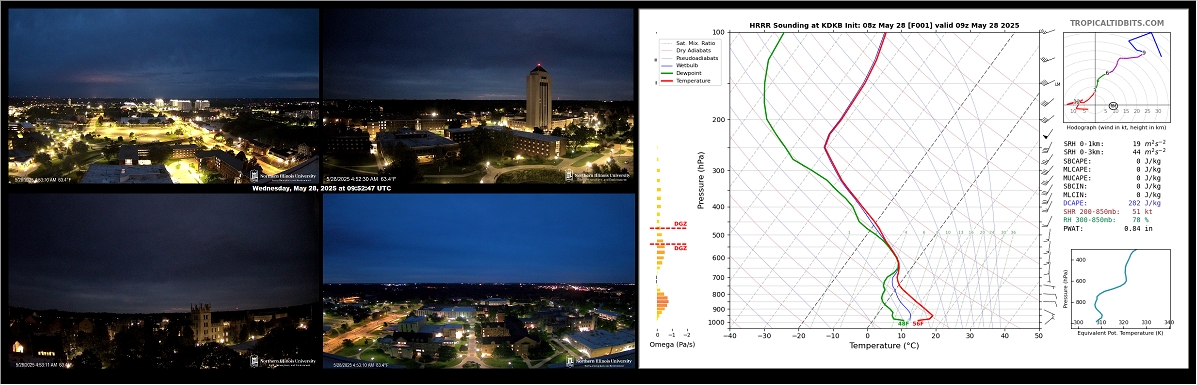Click the Wednesday, May 28, 2025 UTC timestamp caption
Screen dimensions: 1197x385
click(321, 188)
